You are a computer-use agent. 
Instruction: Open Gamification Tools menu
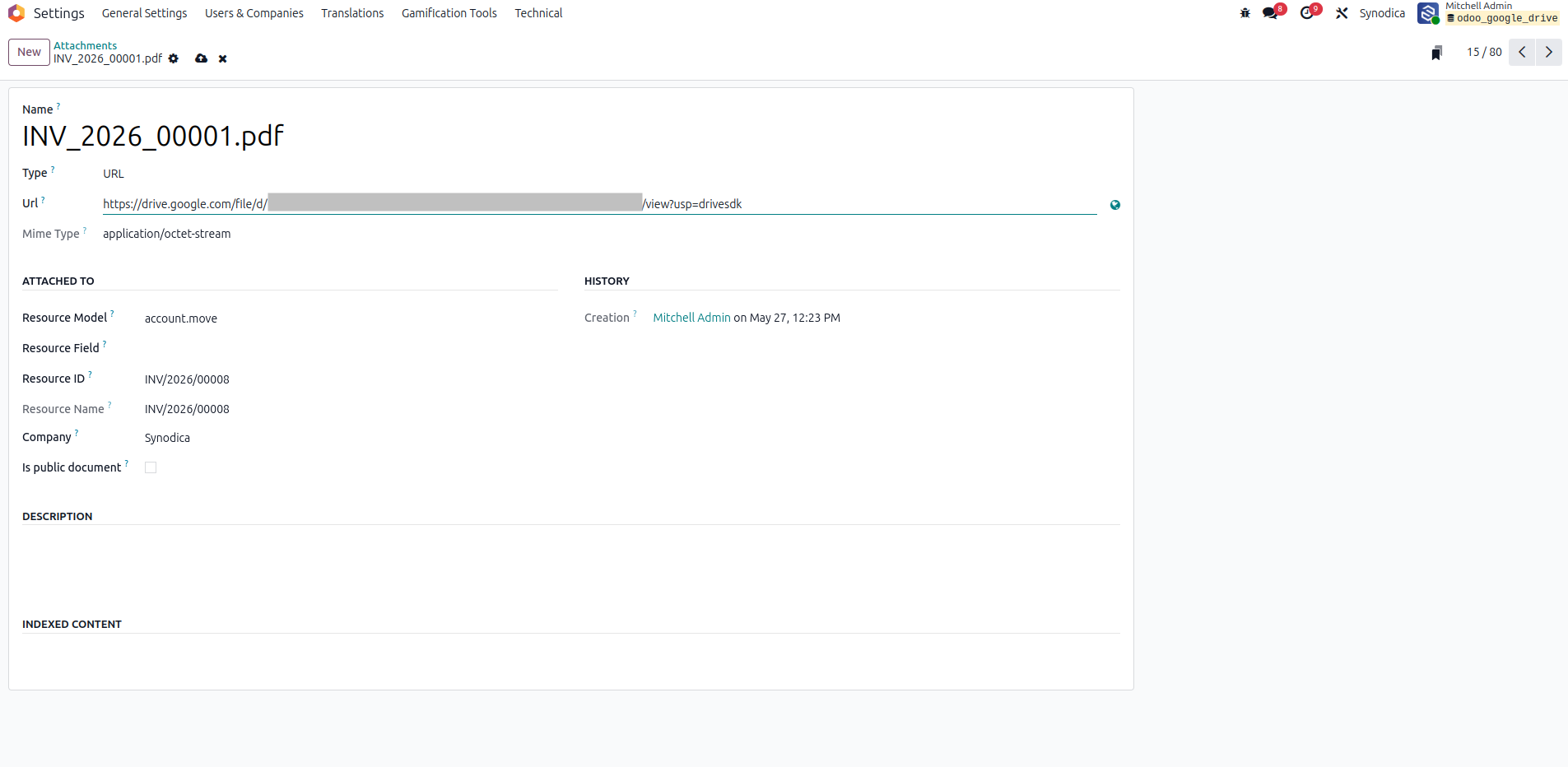[x=449, y=13]
